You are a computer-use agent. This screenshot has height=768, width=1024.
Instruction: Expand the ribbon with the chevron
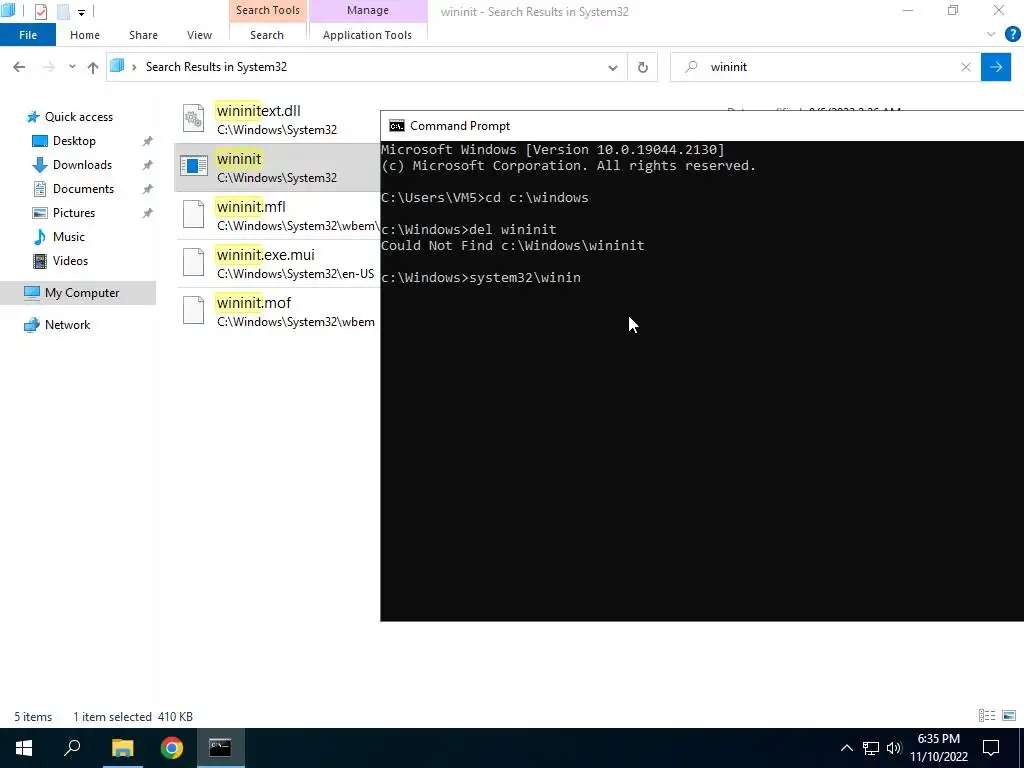coord(991,35)
